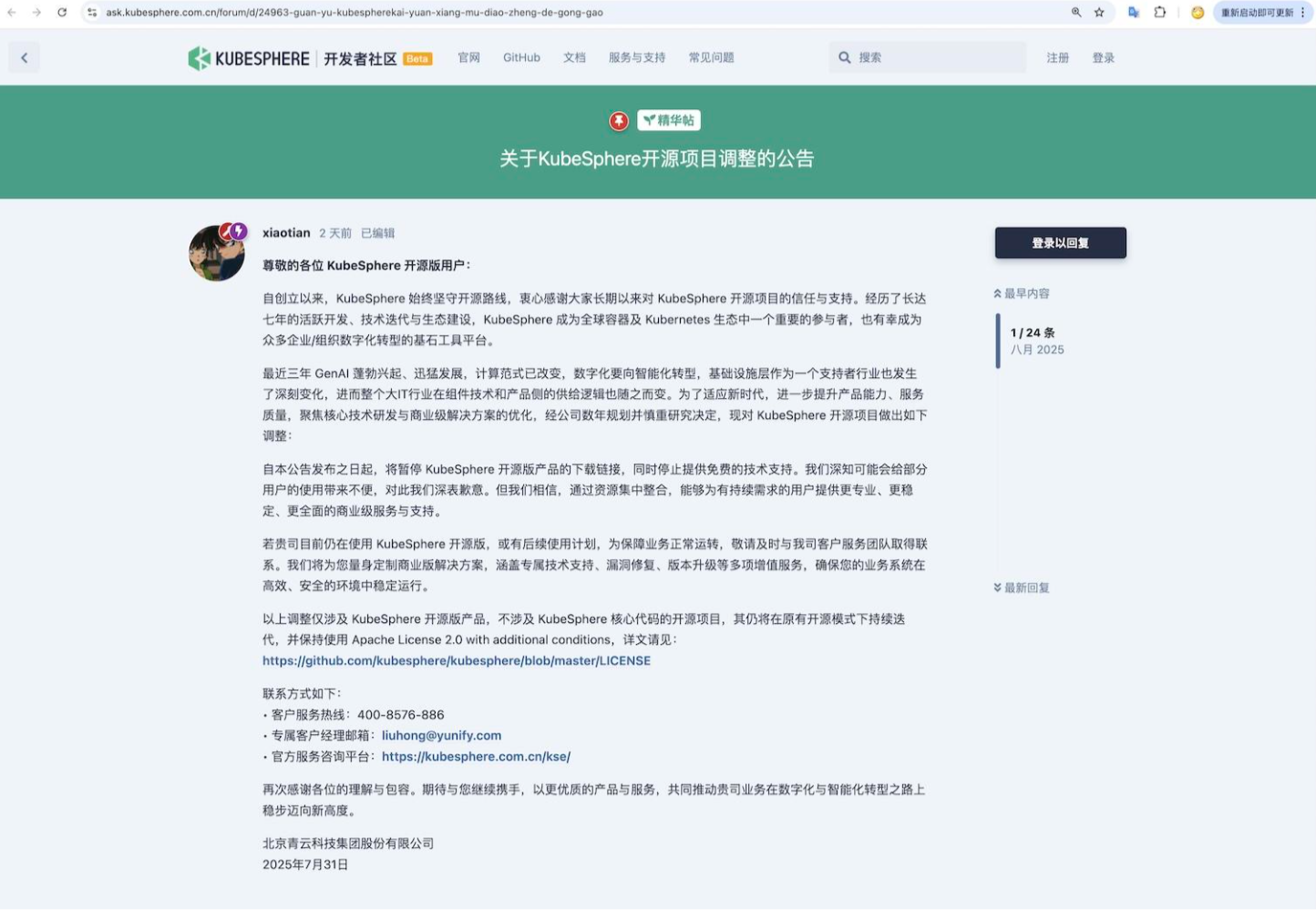Go back using the forum's left chevron button
This screenshot has height=910, width=1316.
pyautogui.click(x=25, y=58)
